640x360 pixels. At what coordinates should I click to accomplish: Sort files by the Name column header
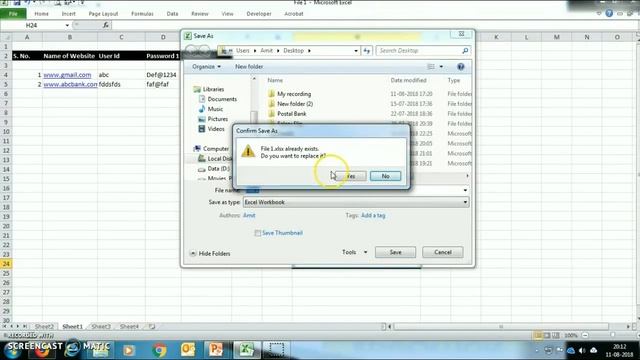pyautogui.click(x=275, y=80)
